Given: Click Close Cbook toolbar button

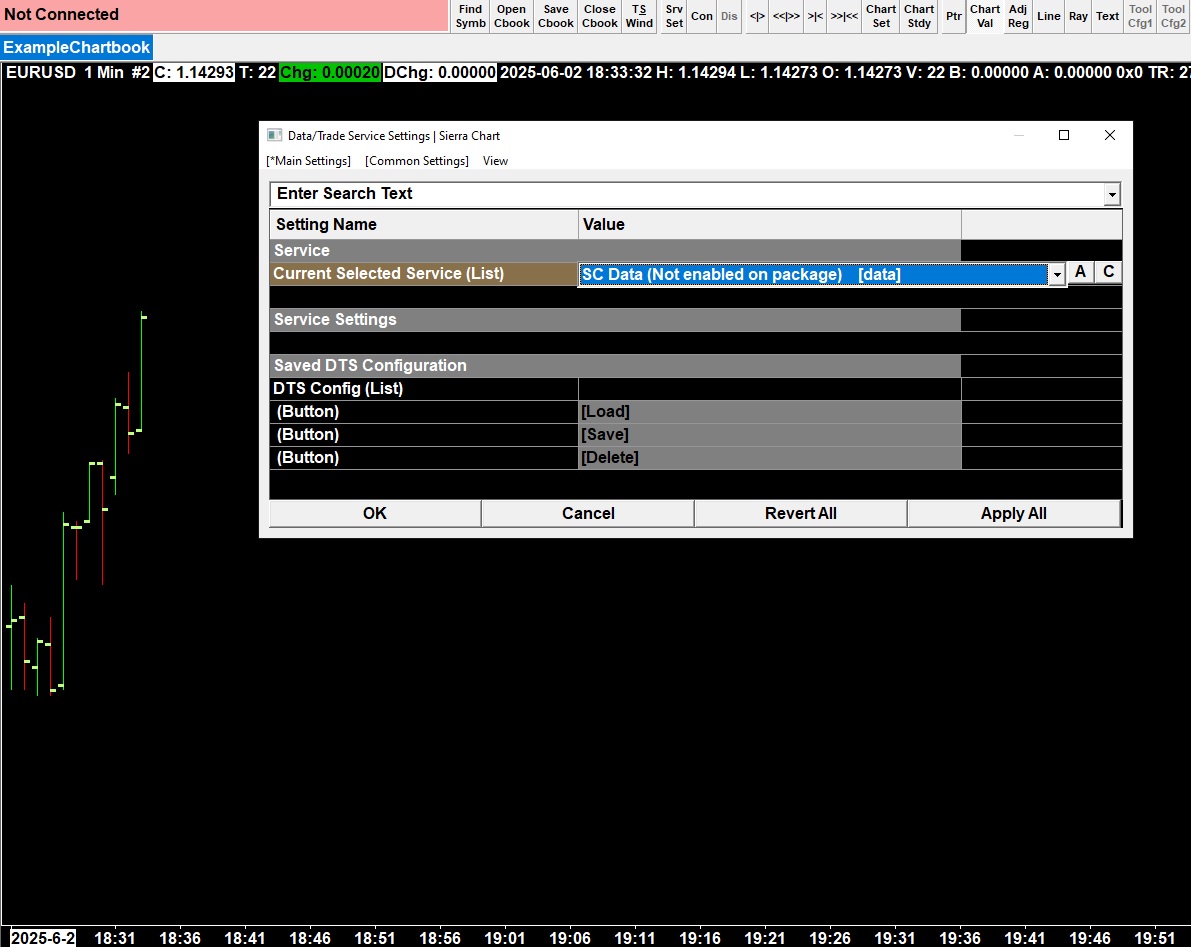Looking at the screenshot, I should pyautogui.click(x=599, y=16).
